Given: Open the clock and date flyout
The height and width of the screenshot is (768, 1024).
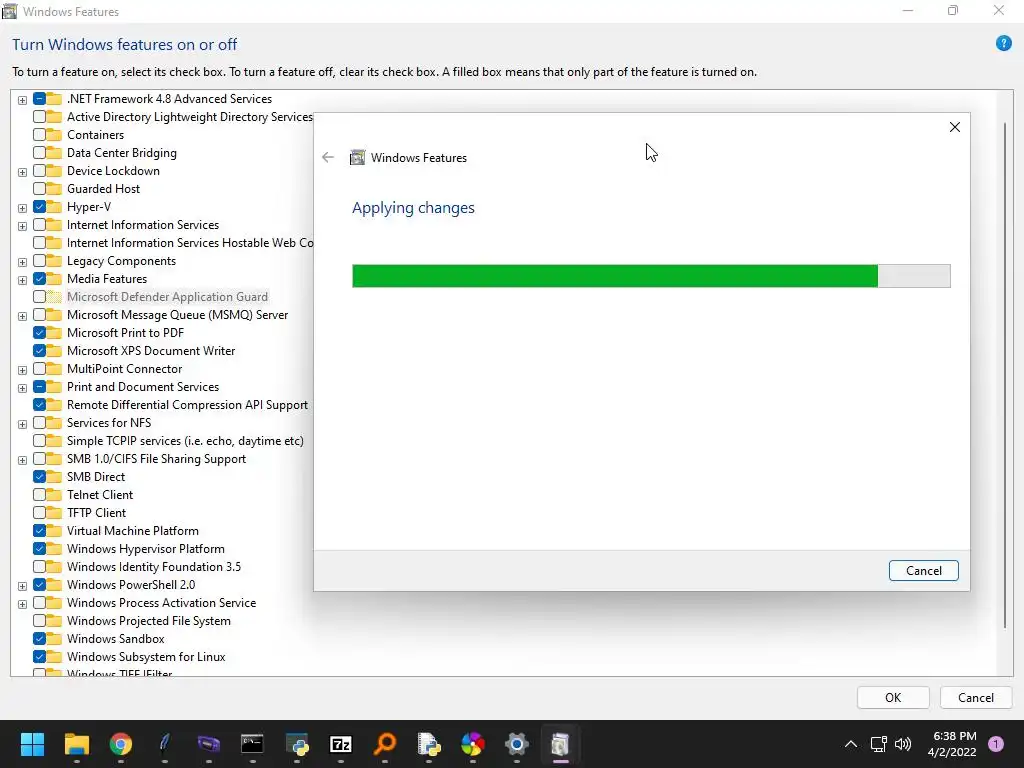Looking at the screenshot, I should [952, 744].
